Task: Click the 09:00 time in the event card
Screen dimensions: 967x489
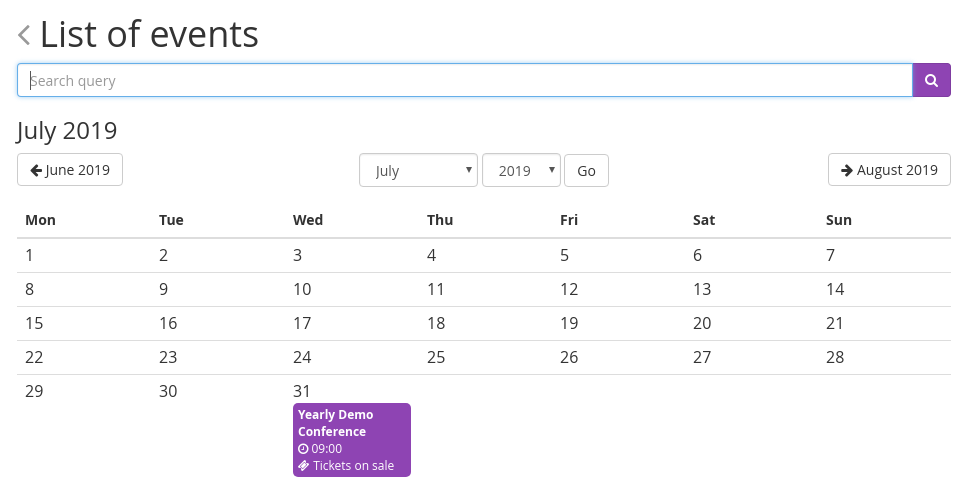Action: point(327,449)
